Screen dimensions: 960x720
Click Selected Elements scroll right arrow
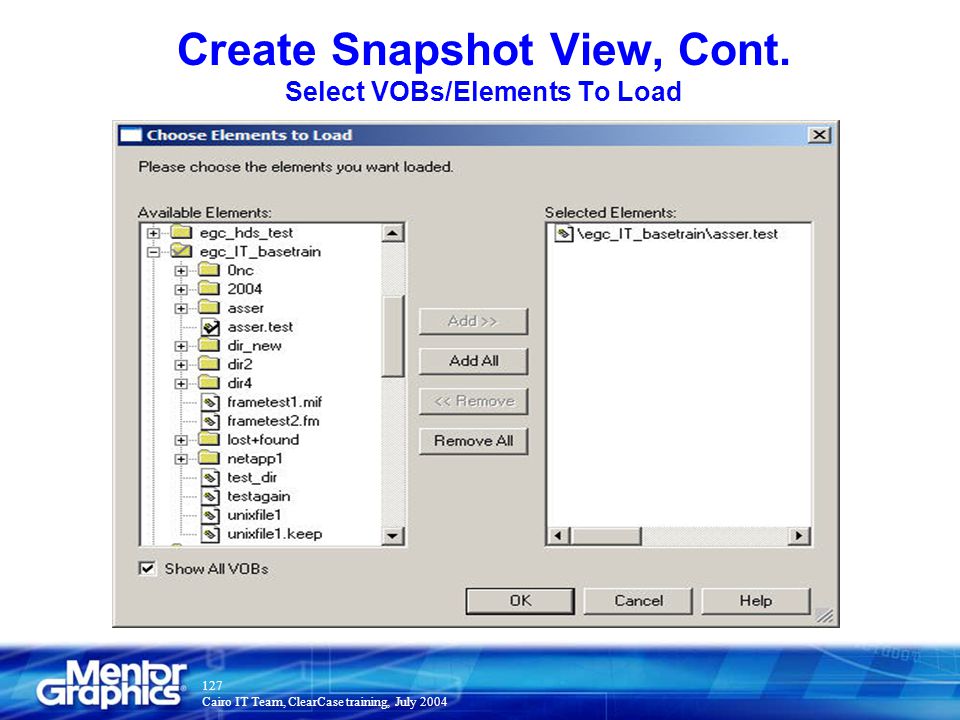pos(798,536)
